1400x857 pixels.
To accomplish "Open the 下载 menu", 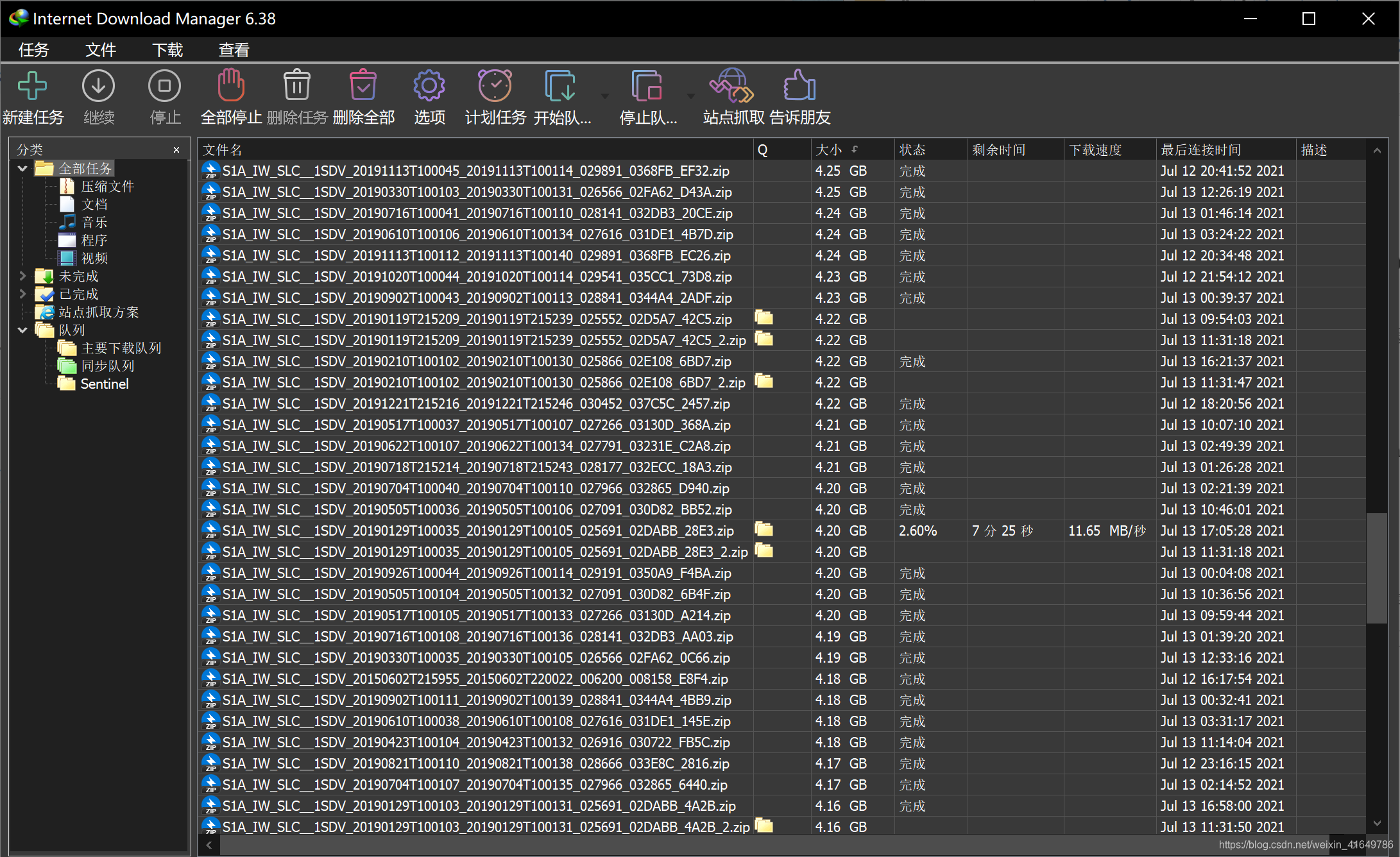I will tap(167, 50).
